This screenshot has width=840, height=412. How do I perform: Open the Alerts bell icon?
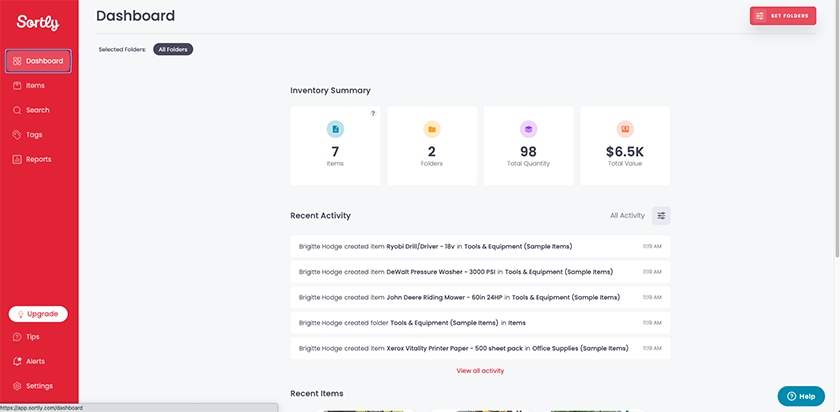click(17, 361)
